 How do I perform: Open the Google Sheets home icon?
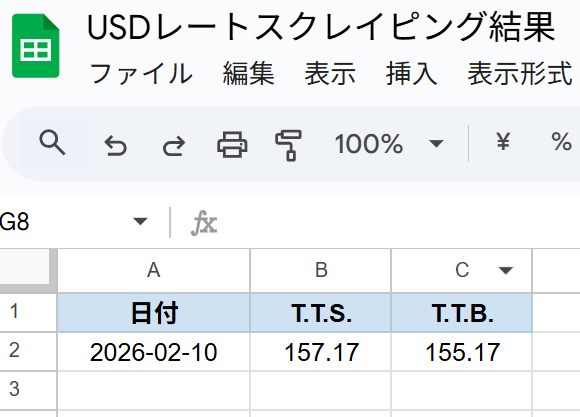pyautogui.click(x=36, y=46)
